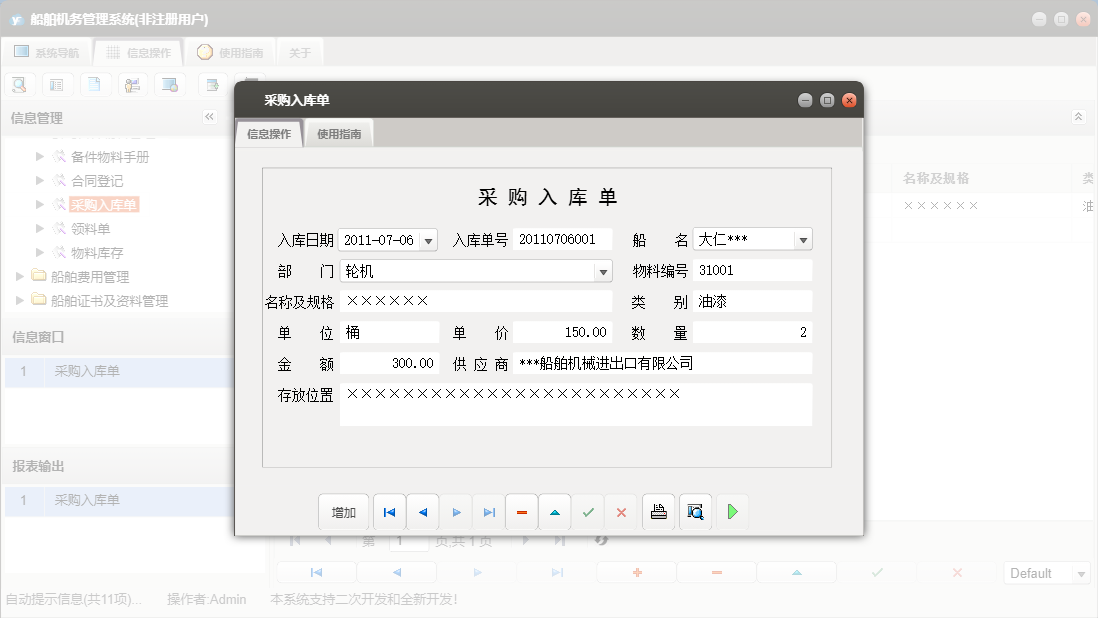1098x618 pixels.
Task: Collapse the 信息管理 panel with the chevron
Action: point(210,116)
